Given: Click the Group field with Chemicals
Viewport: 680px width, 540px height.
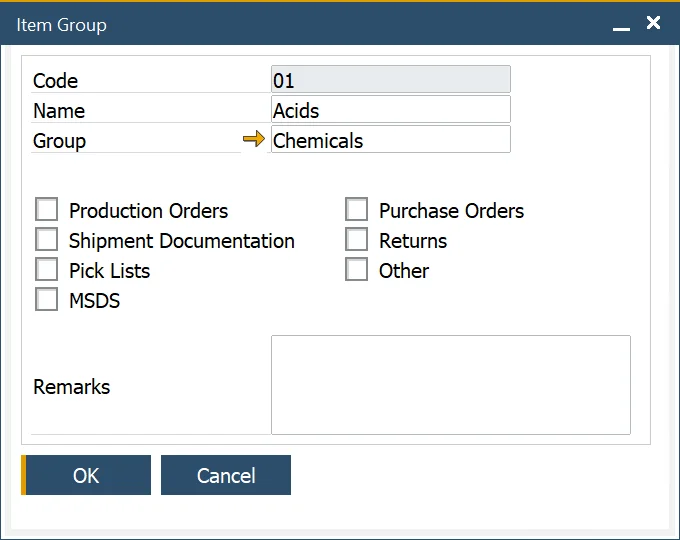Looking at the screenshot, I should point(390,140).
